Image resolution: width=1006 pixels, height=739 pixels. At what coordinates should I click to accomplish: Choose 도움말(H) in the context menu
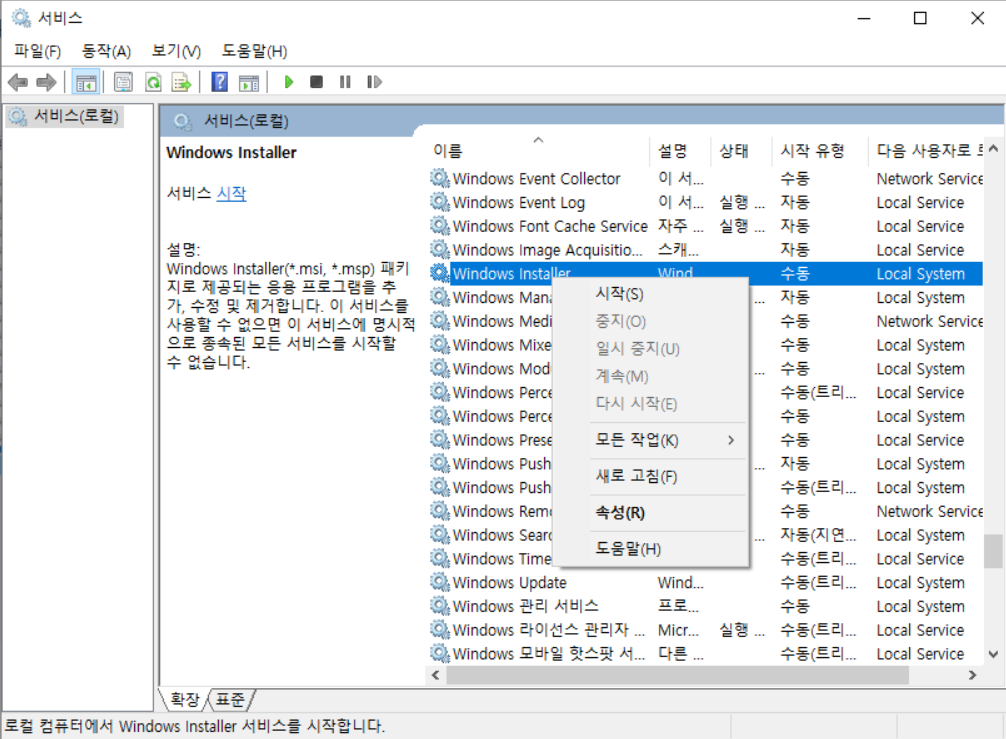coord(651,549)
